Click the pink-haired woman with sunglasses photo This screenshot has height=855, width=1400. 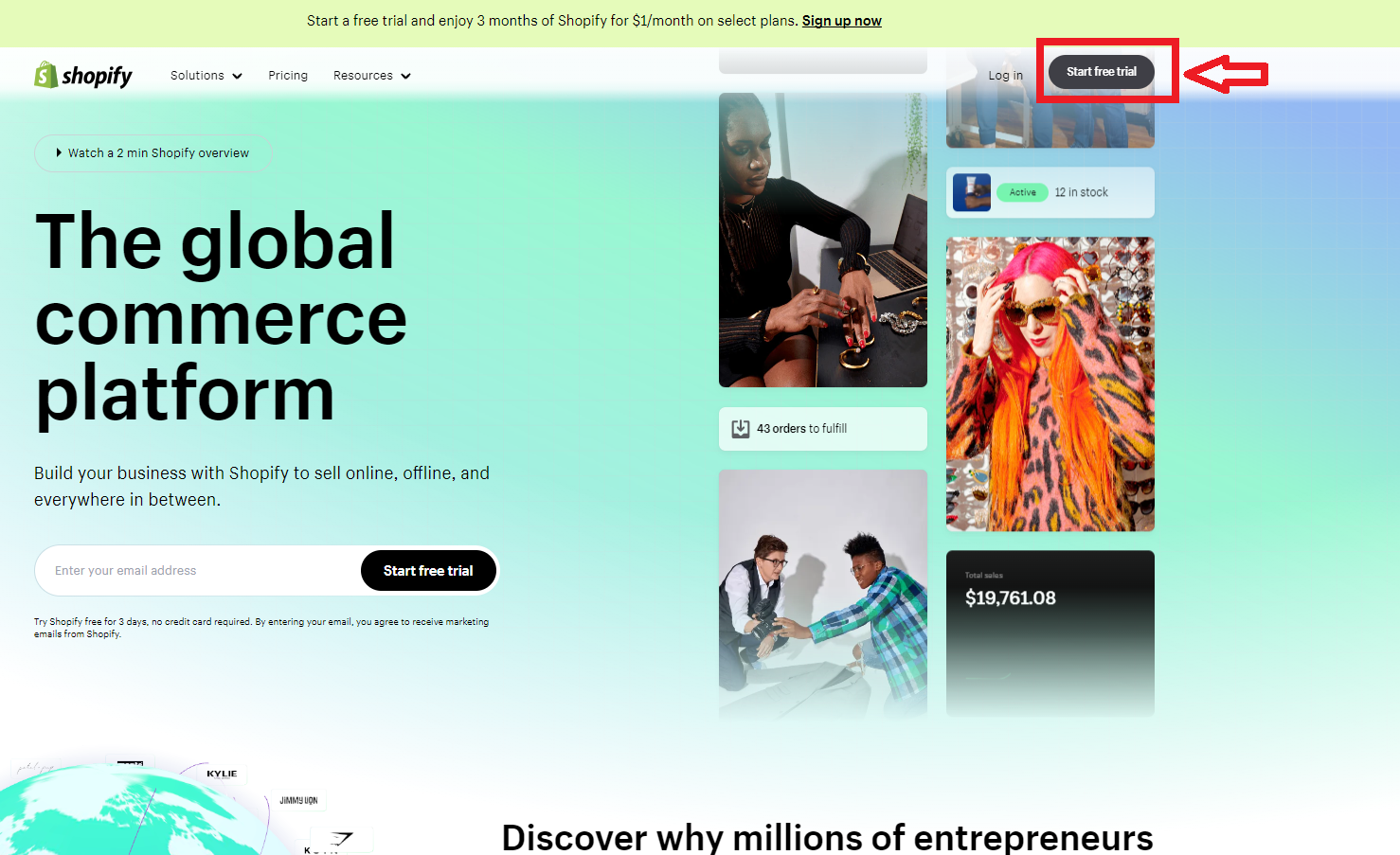1050,383
